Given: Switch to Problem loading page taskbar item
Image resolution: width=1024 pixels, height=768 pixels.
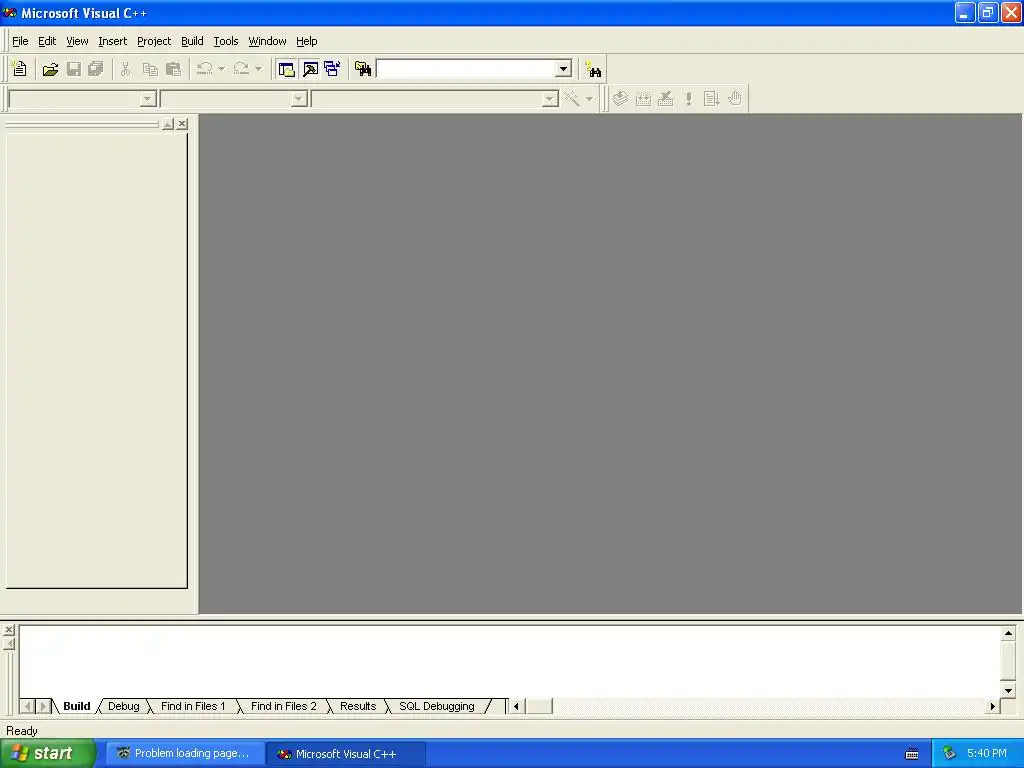Looking at the screenshot, I should [185, 754].
